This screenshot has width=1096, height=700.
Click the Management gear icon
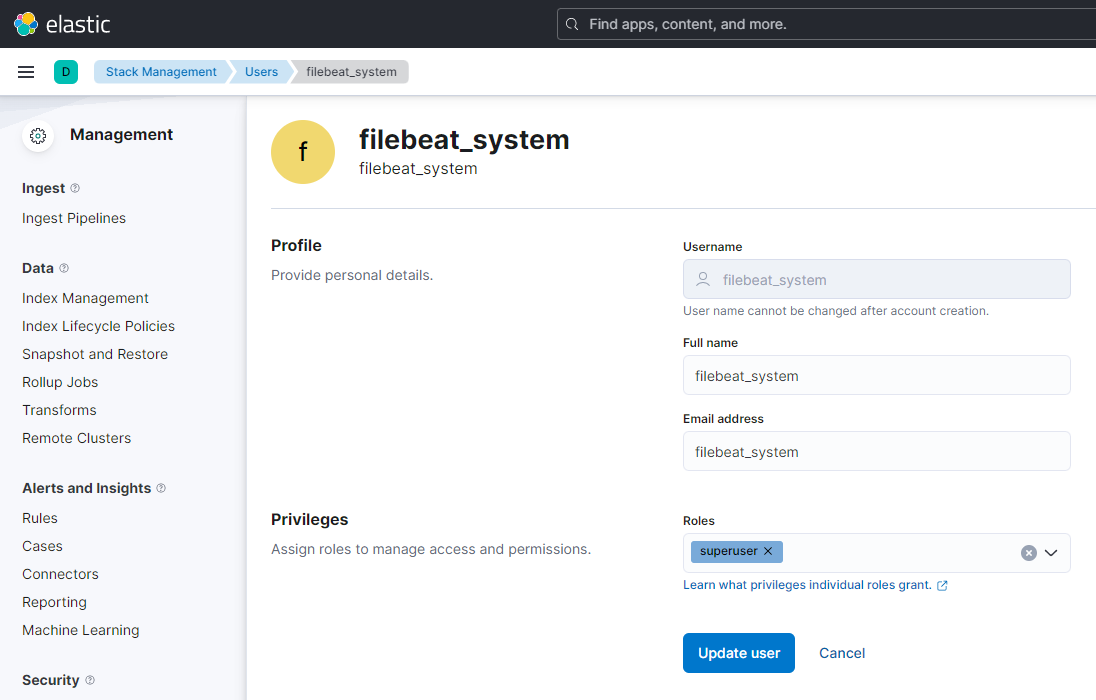pyautogui.click(x=38, y=136)
